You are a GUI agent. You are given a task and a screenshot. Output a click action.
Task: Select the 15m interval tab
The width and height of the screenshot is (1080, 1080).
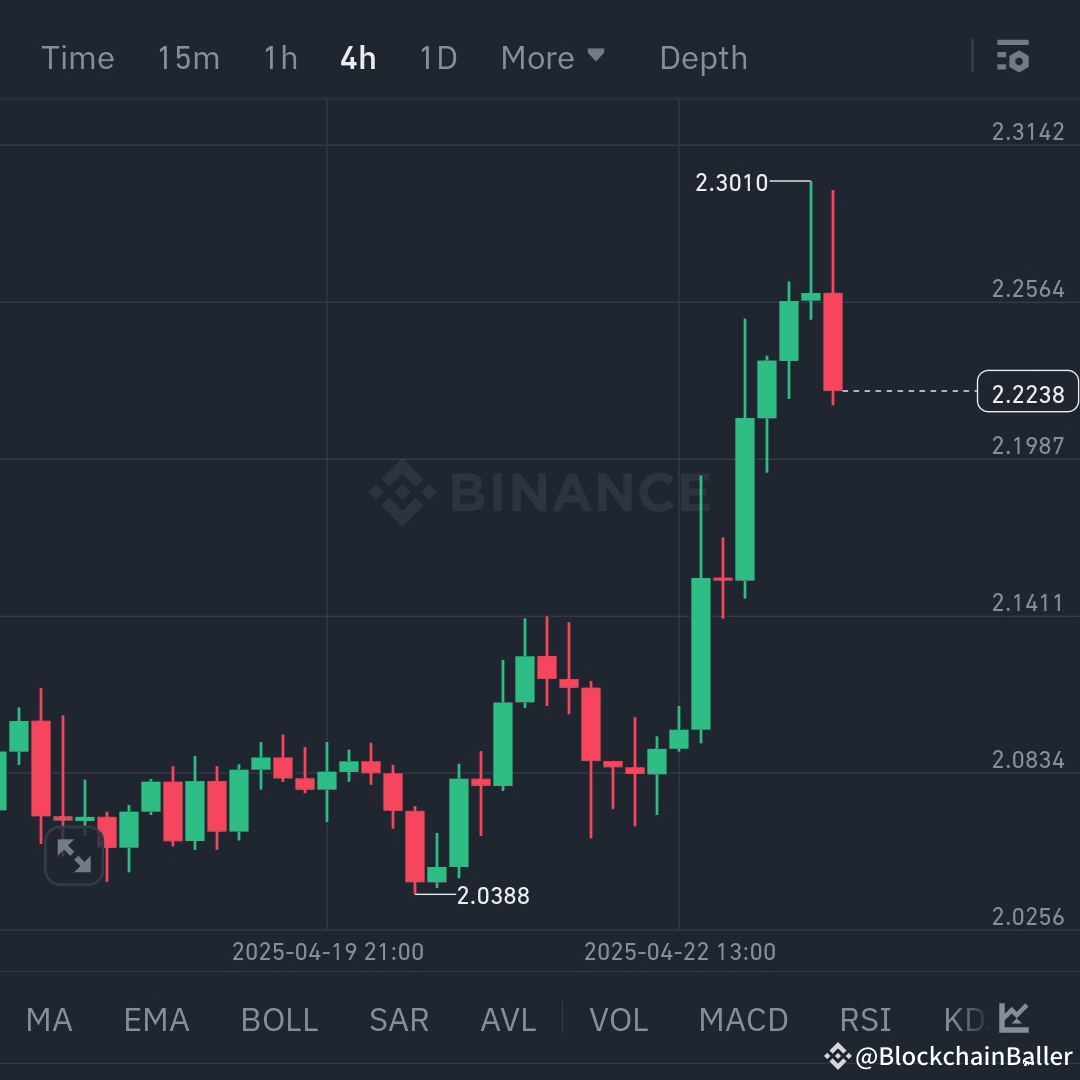pyautogui.click(x=188, y=58)
